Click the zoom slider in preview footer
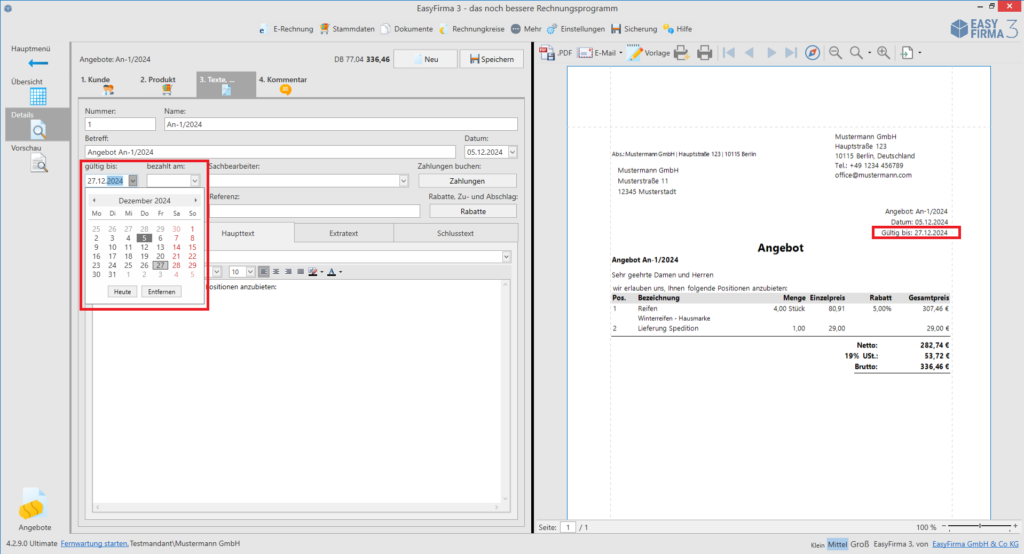The image size is (1024, 554). tap(980, 527)
